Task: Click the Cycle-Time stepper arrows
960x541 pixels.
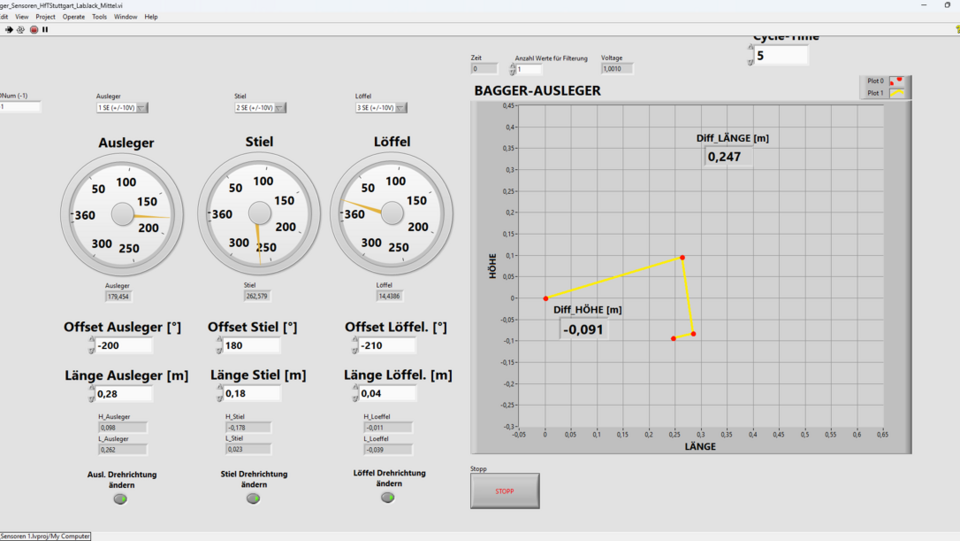Action: coord(751,56)
